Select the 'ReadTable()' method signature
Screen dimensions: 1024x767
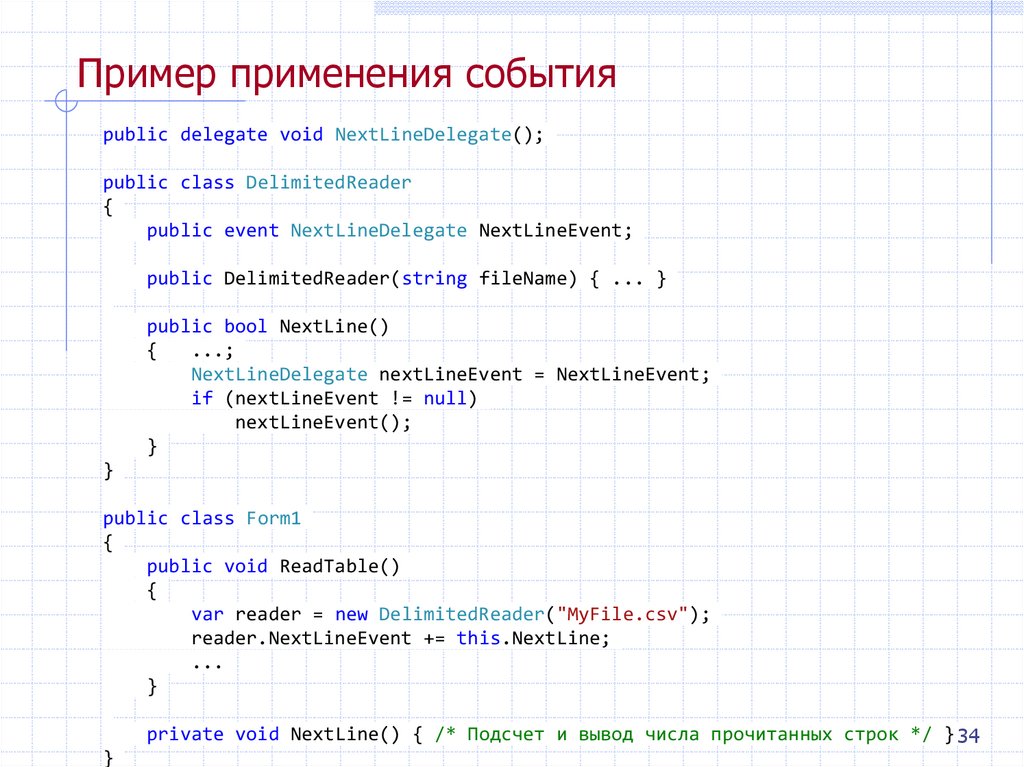pyautogui.click(x=273, y=566)
